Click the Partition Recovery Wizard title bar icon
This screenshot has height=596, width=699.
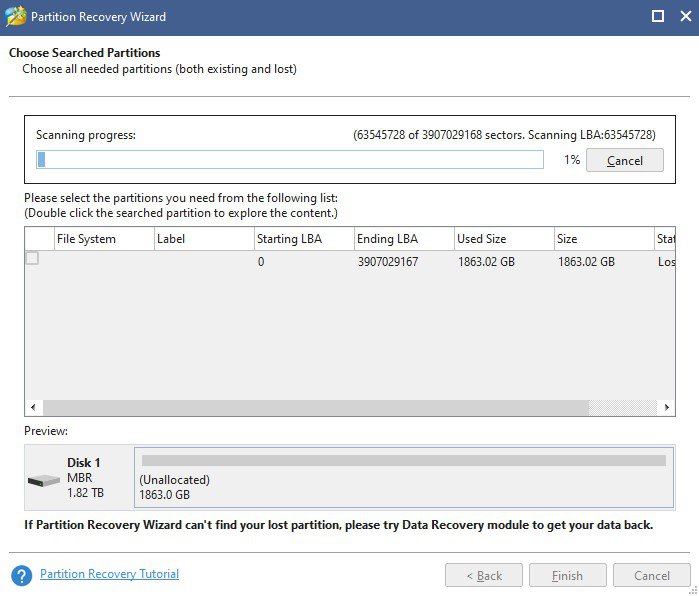point(15,17)
